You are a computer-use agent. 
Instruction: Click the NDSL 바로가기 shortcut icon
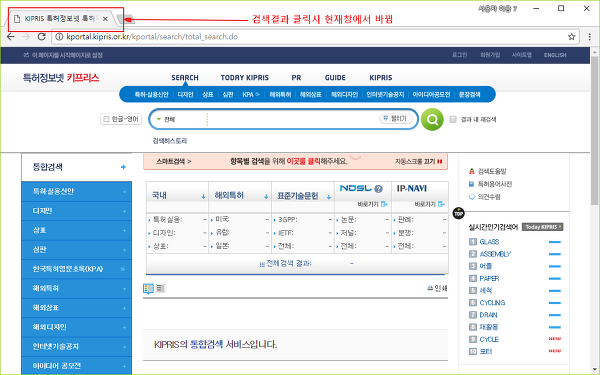click(x=385, y=204)
